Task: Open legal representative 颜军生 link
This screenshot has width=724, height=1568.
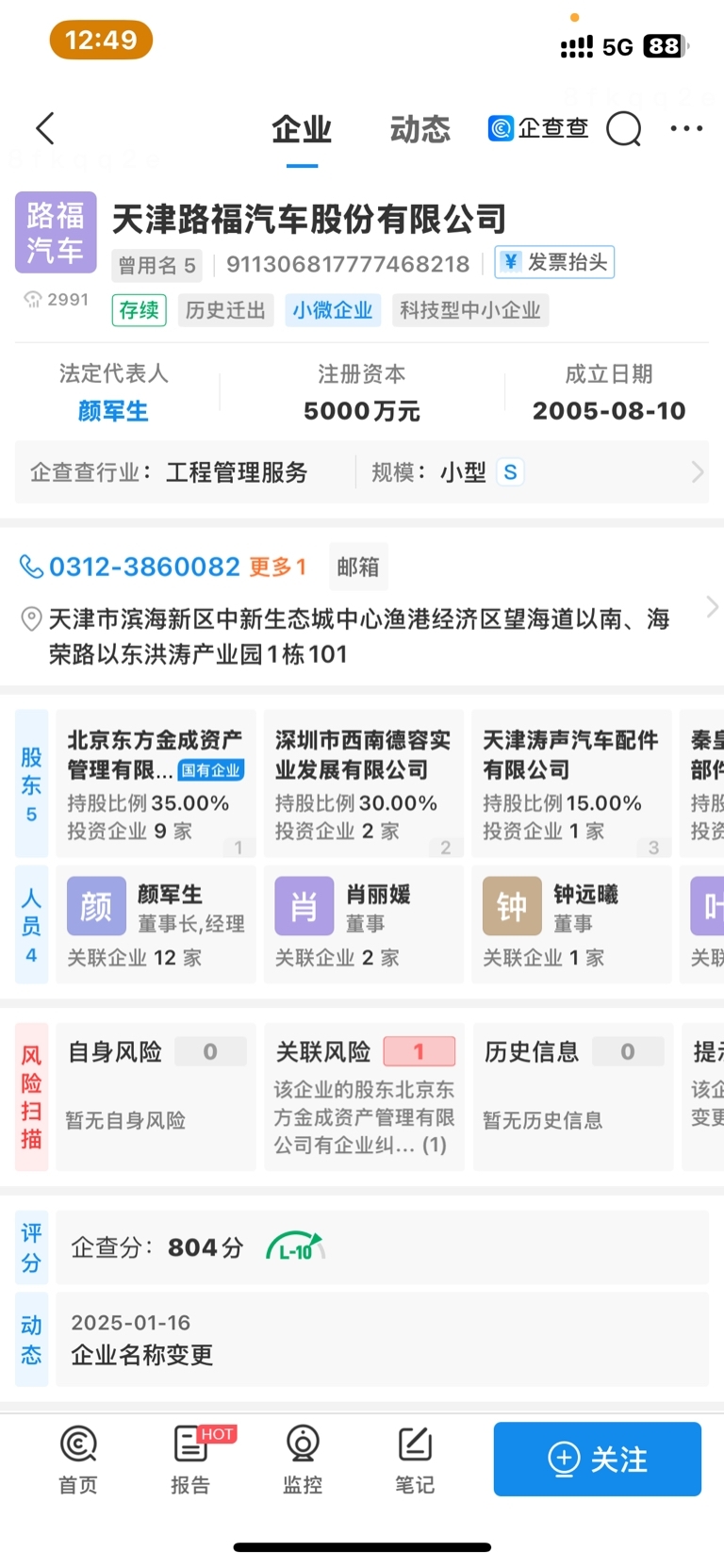Action: tap(113, 411)
